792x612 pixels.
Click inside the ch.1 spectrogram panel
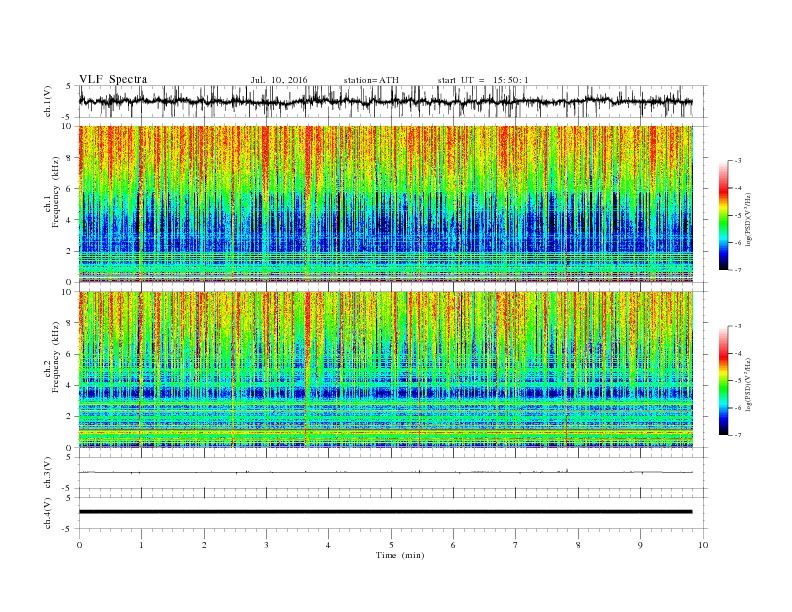tap(386, 204)
